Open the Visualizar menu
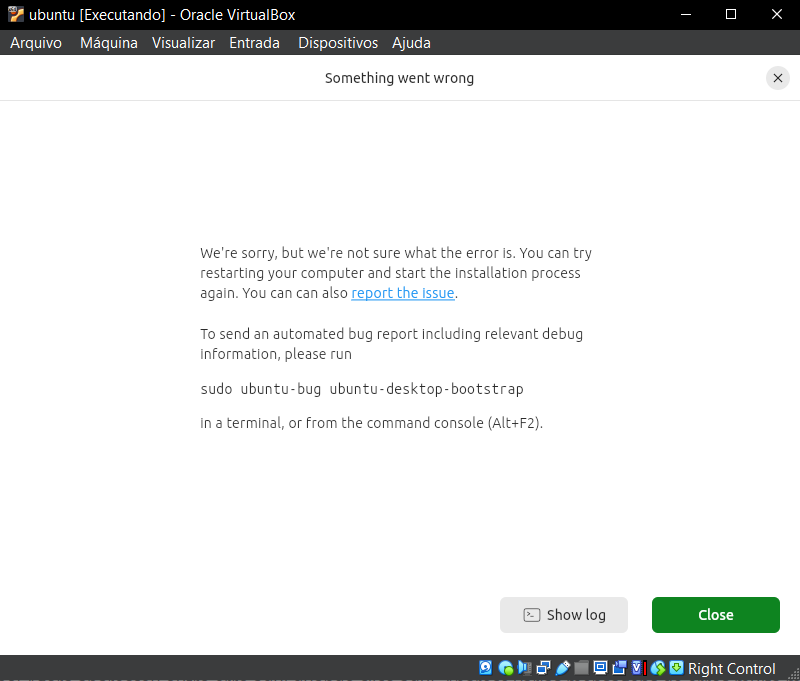Screen dimensions: 800x681 [x=183, y=43]
